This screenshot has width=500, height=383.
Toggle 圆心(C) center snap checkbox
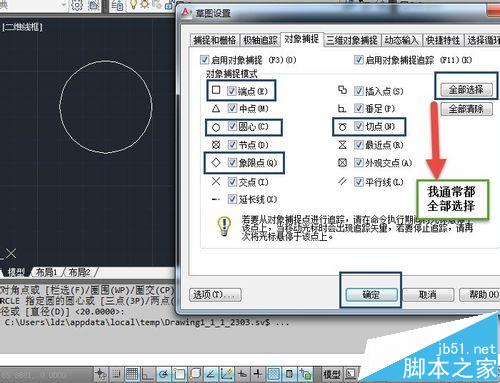232,126
